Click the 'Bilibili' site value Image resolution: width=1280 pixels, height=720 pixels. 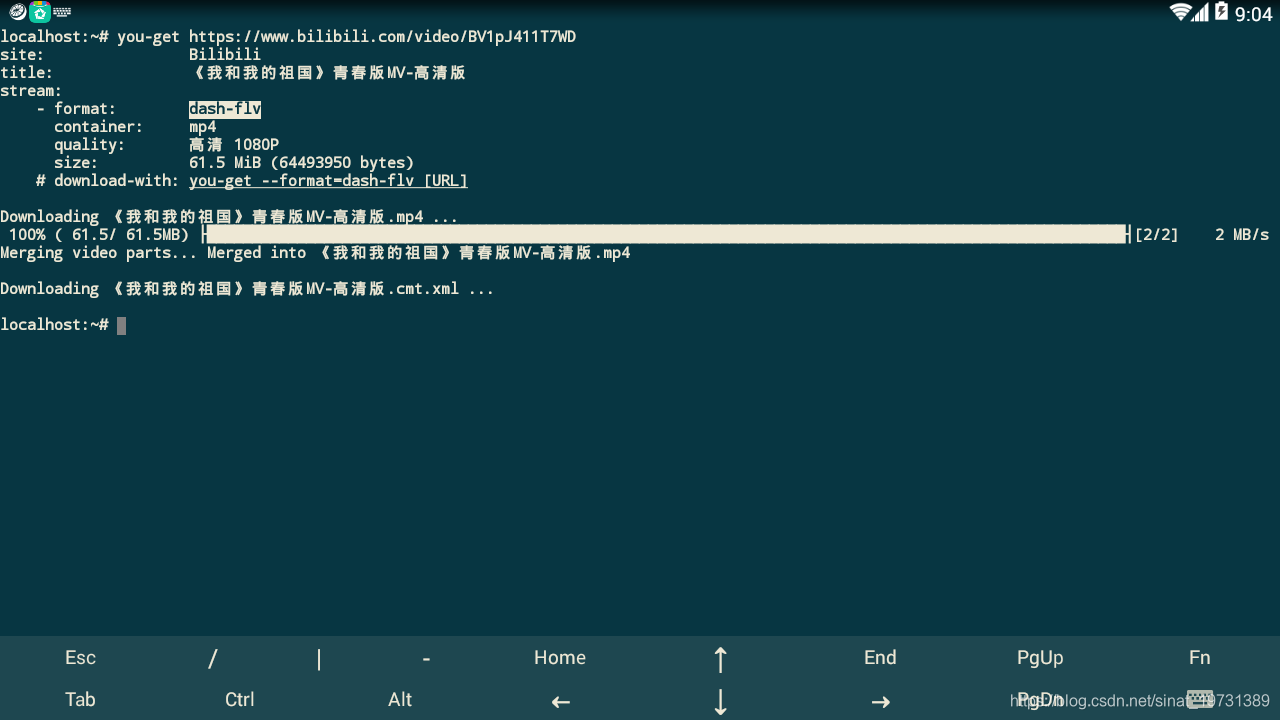[225, 55]
